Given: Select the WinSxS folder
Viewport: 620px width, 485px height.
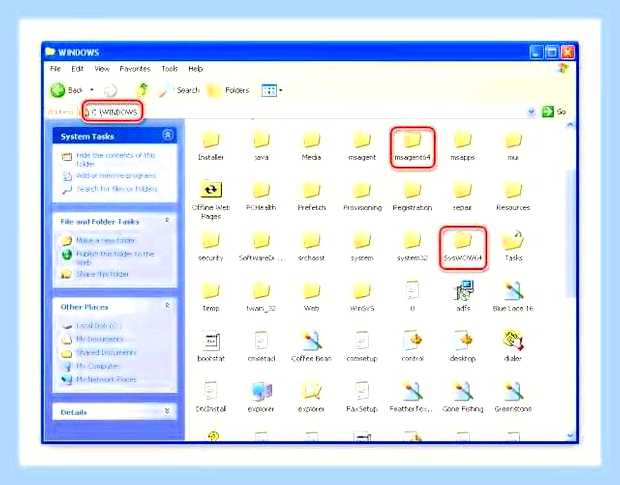Looking at the screenshot, I should pyautogui.click(x=362, y=297).
